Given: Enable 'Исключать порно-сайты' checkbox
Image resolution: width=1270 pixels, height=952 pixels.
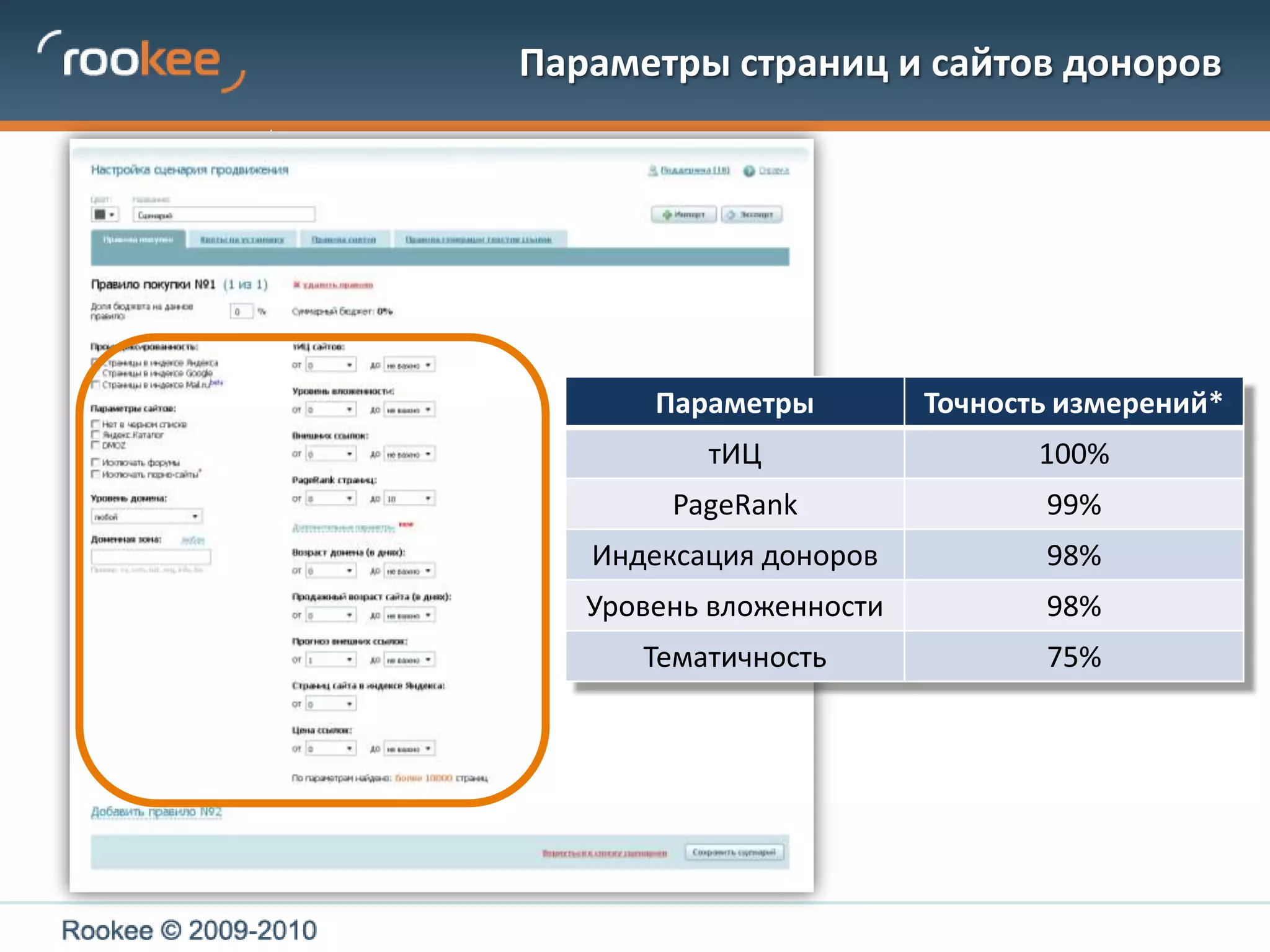Looking at the screenshot, I should pos(95,474).
